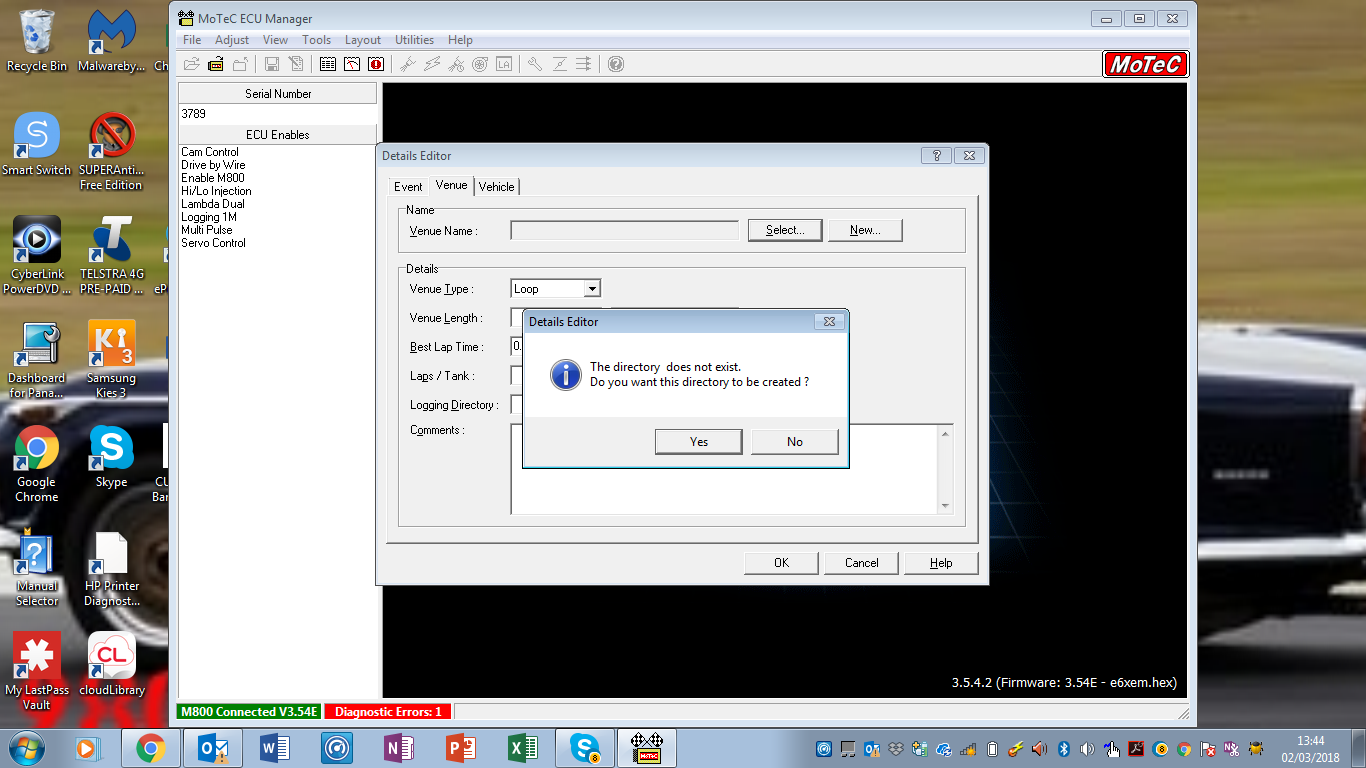The image size is (1366, 768).
Task: Click the Open File toolbar icon
Action: coord(191,64)
